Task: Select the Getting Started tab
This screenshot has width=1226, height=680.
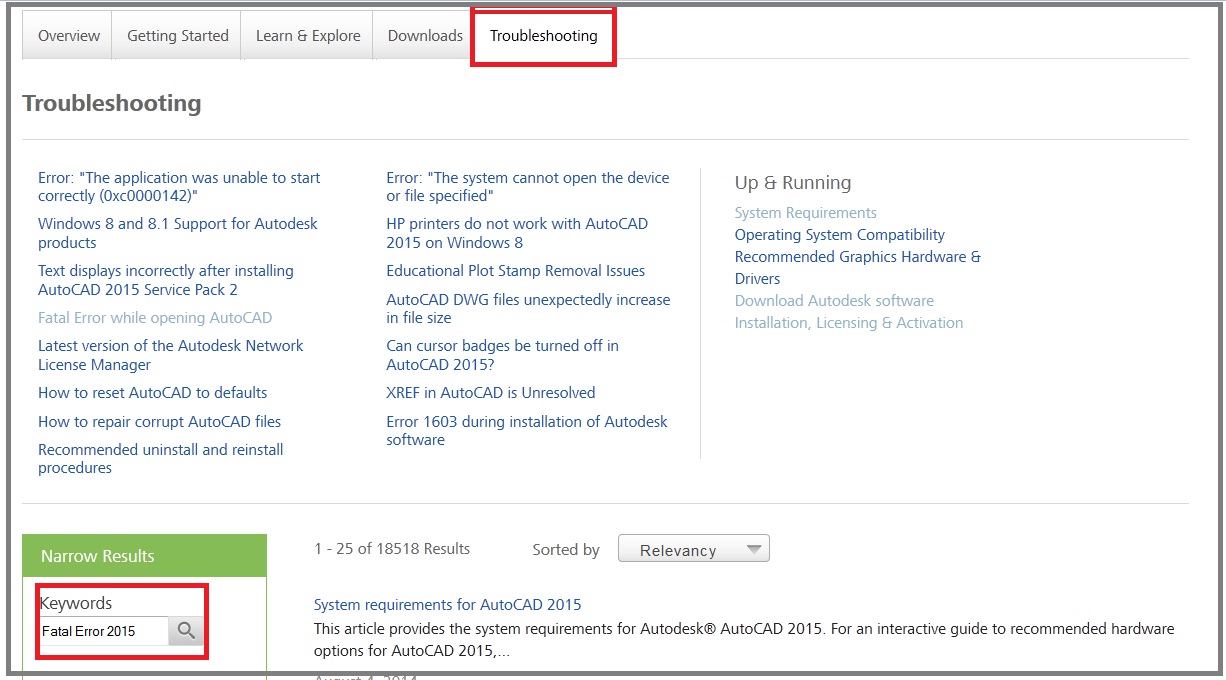Action: [176, 34]
